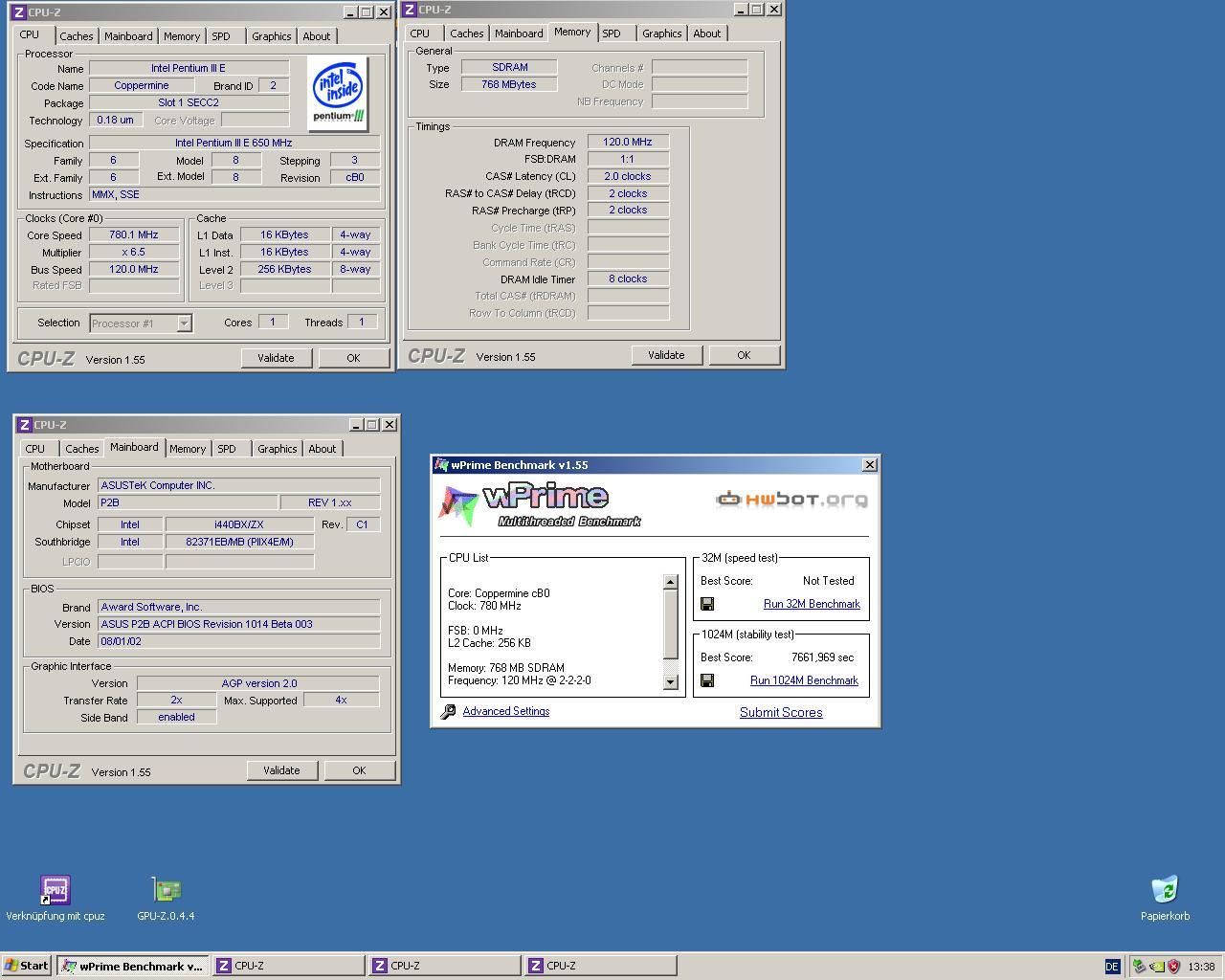Click the taskbar clock showing 13:38
Viewport: 1225px width, 980px height.
1201,967
